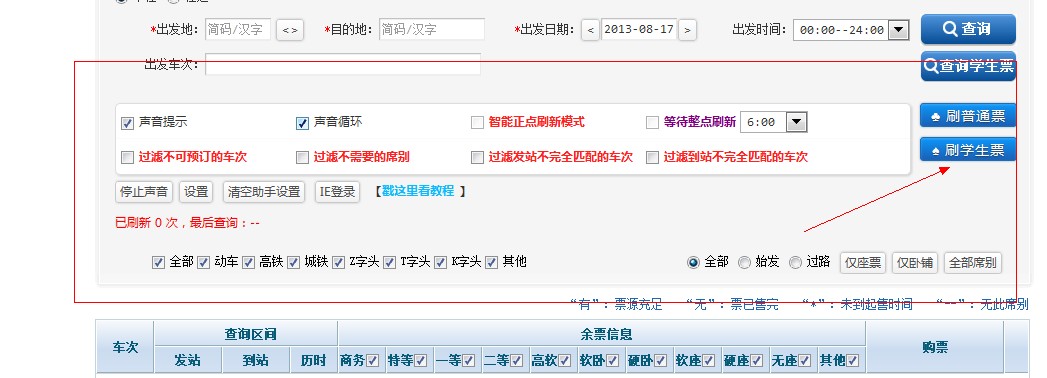Open the 出发时间 00:00--24:00 dropdown

click(851, 30)
